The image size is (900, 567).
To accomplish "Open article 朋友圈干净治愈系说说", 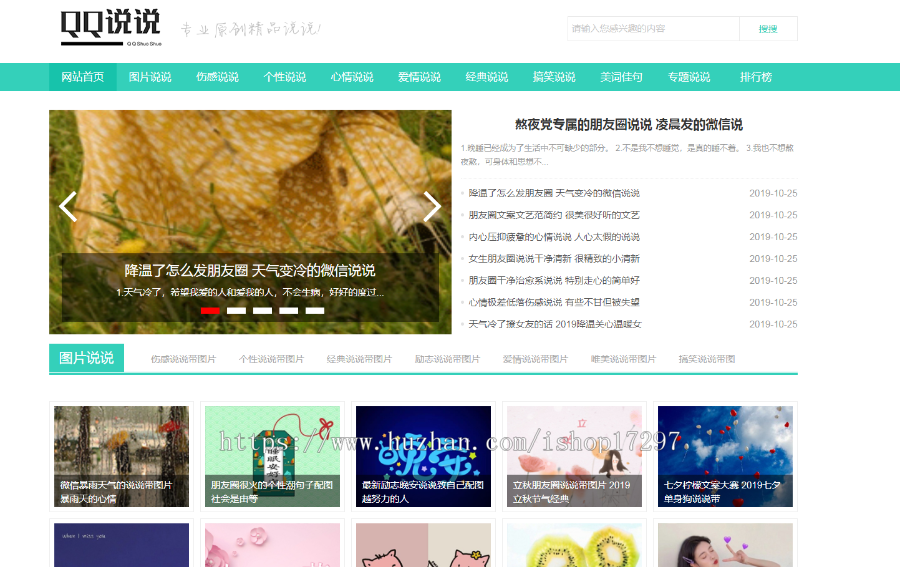I will click(554, 281).
